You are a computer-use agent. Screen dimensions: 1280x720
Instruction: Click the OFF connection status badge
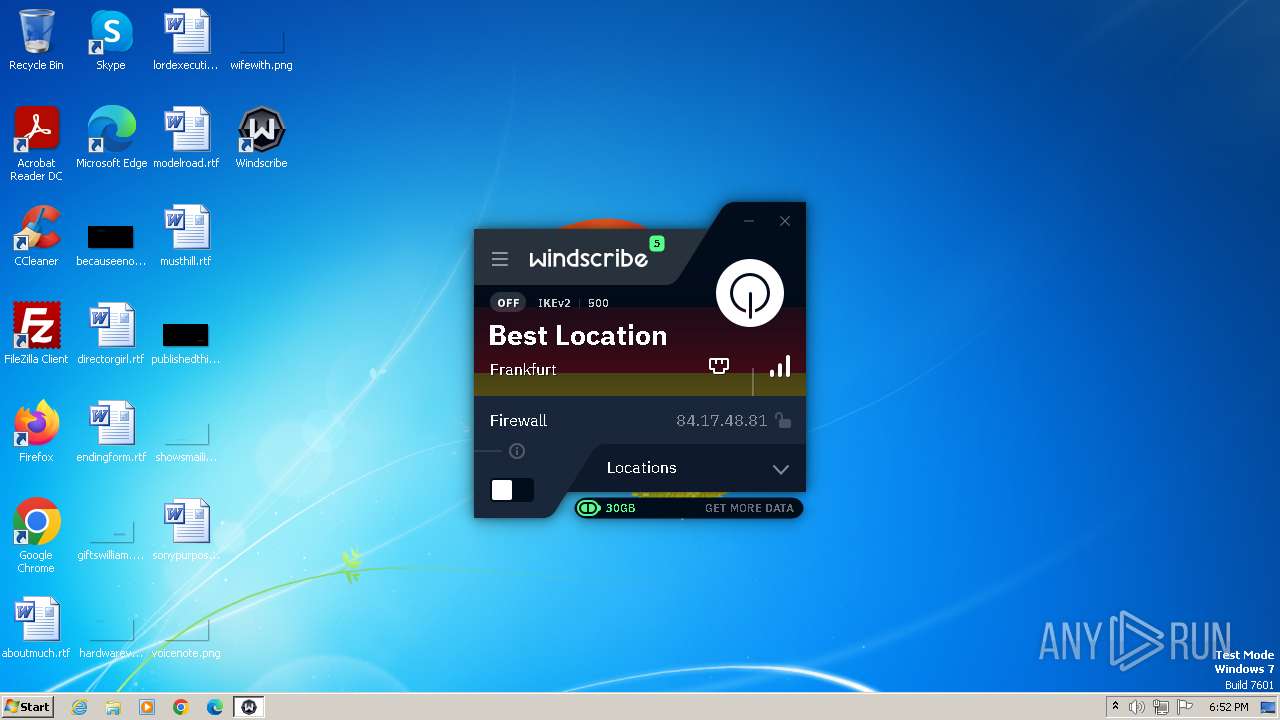[x=509, y=303]
